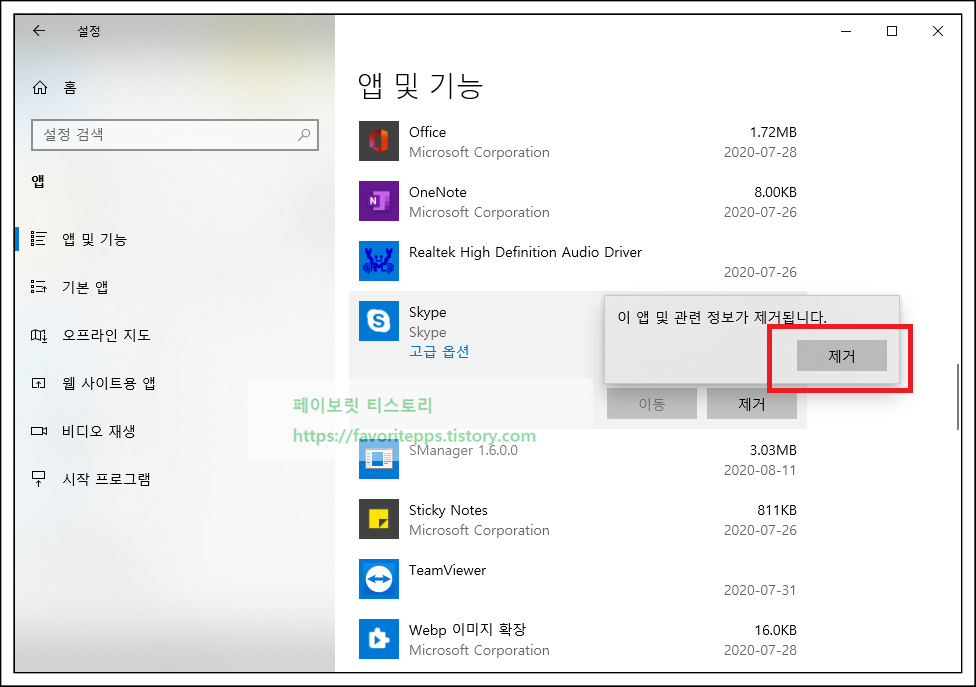Open 웹 사이트용 앱 menu item
This screenshot has height=687, width=976.
pyautogui.click(x=109, y=383)
